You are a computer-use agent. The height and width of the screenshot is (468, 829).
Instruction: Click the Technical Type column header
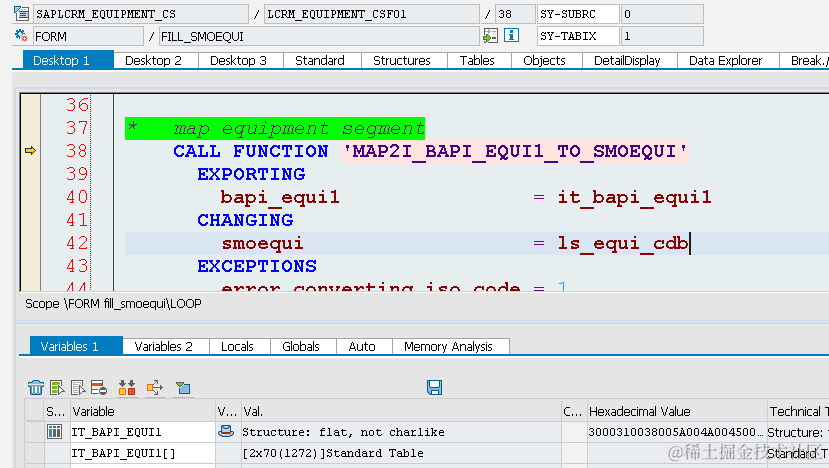(798, 411)
